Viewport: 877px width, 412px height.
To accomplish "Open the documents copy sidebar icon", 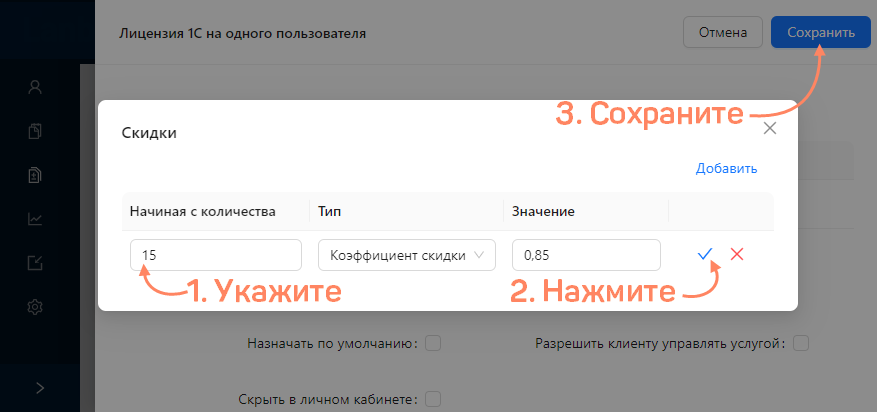I will click(35, 131).
